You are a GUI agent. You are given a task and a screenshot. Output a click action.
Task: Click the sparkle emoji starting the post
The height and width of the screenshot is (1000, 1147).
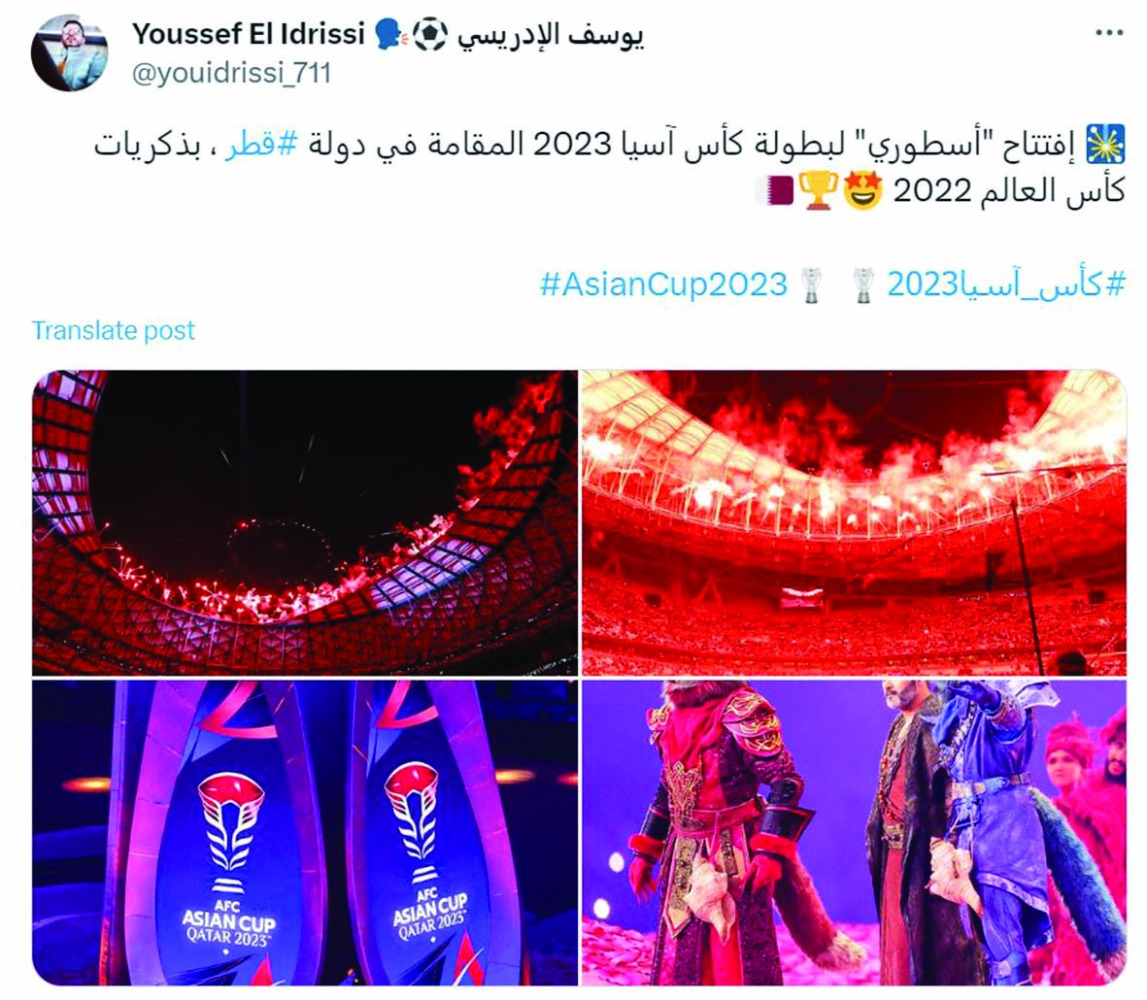[x=1105, y=144]
